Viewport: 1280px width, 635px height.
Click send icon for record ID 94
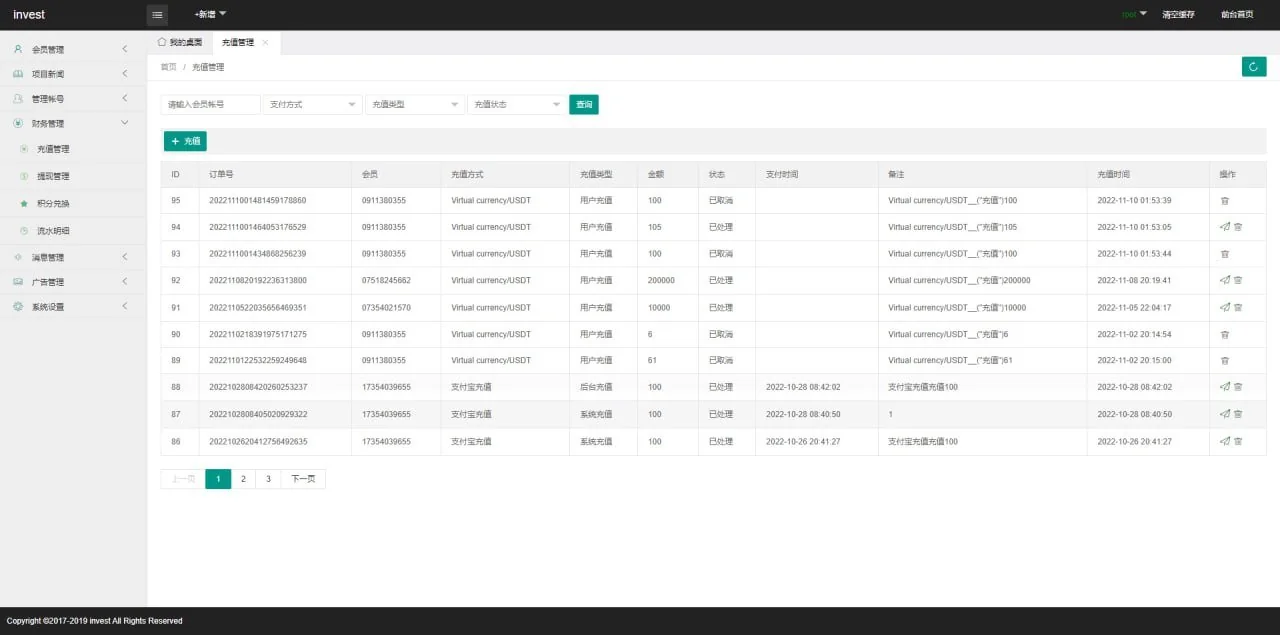1225,227
